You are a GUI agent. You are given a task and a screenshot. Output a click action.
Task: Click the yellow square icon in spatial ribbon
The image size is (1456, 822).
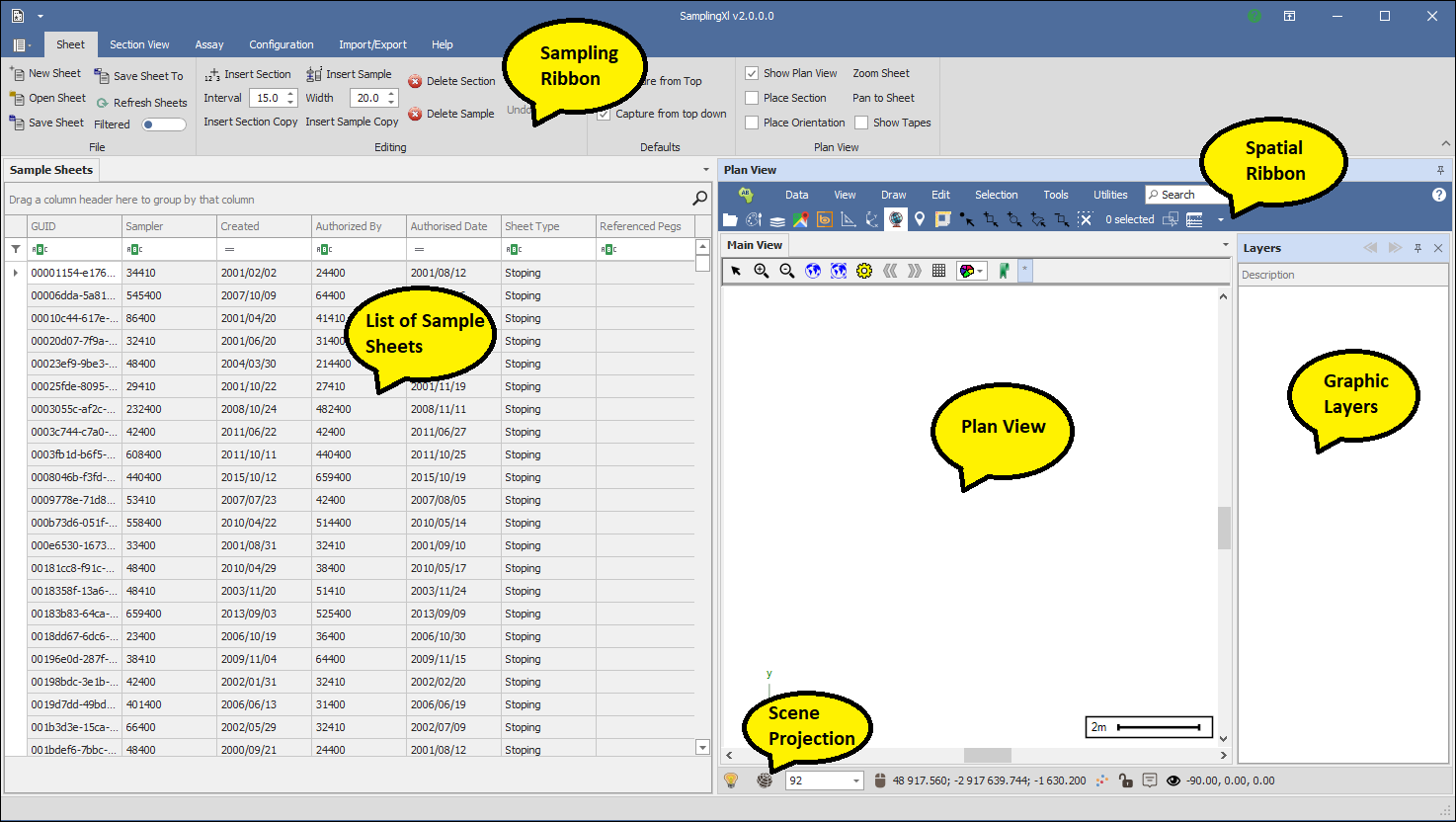pos(943,219)
